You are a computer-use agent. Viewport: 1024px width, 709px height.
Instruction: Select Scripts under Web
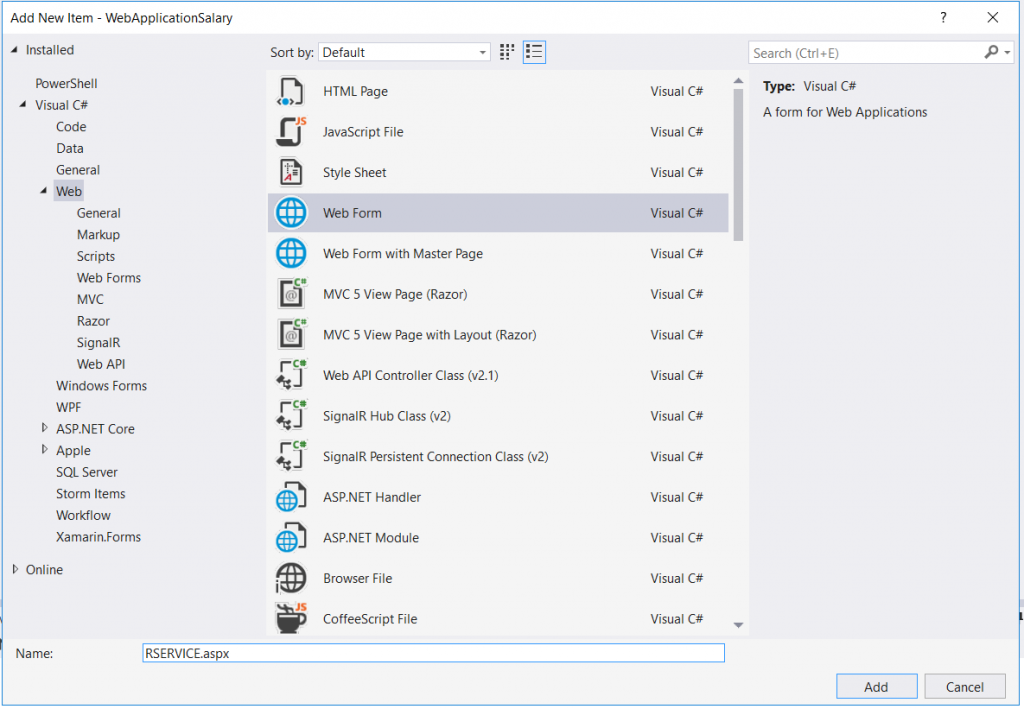click(x=95, y=256)
